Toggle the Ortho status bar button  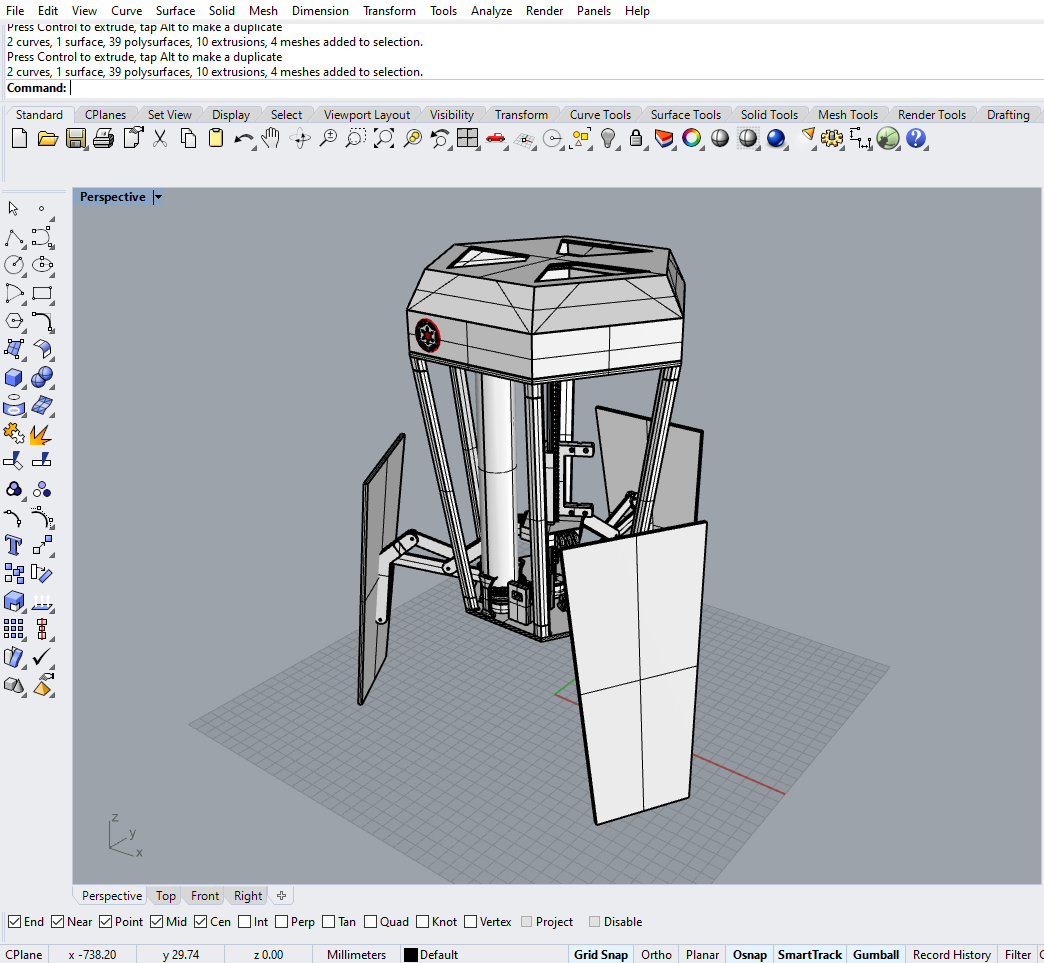click(x=656, y=955)
